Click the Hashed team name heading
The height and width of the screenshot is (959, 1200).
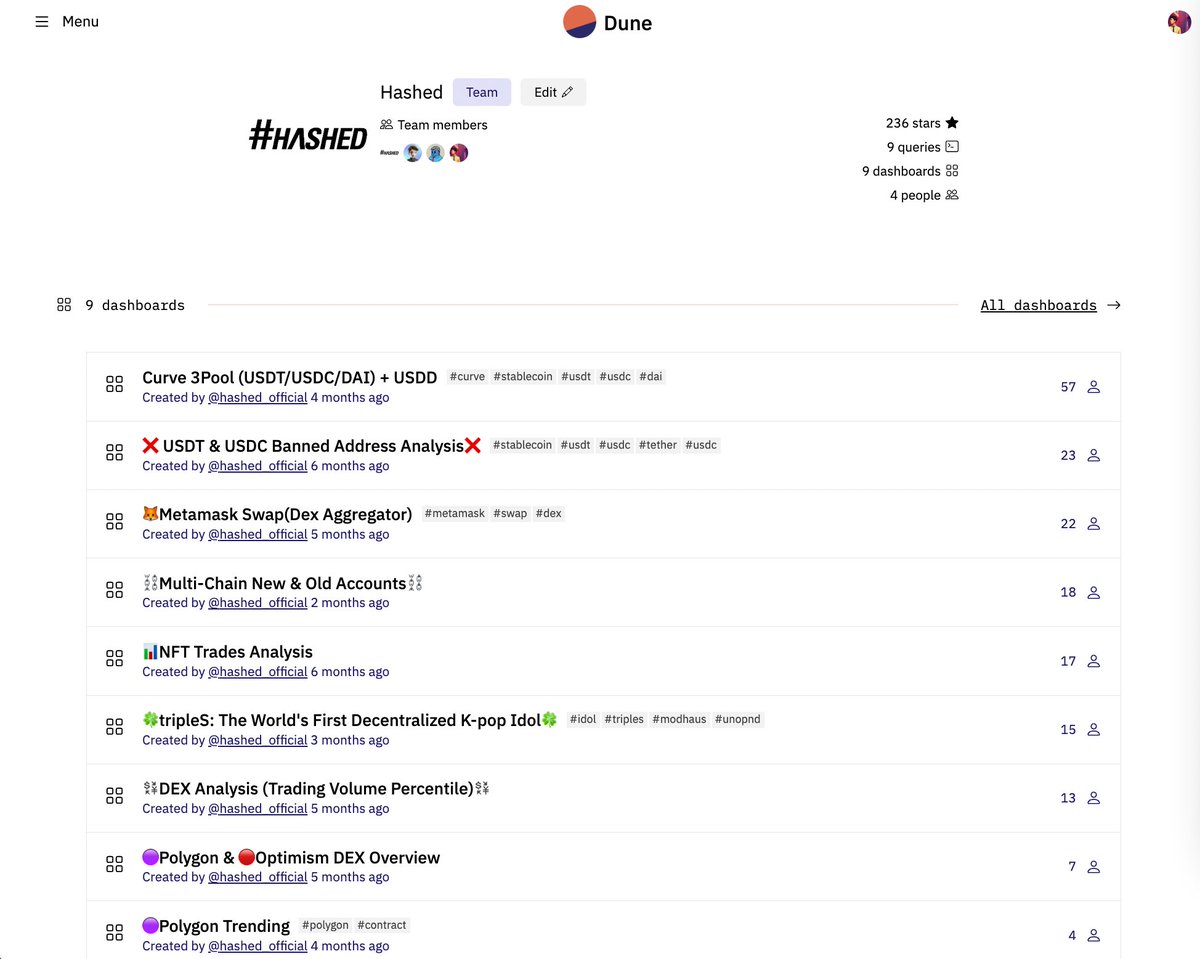[x=411, y=92]
